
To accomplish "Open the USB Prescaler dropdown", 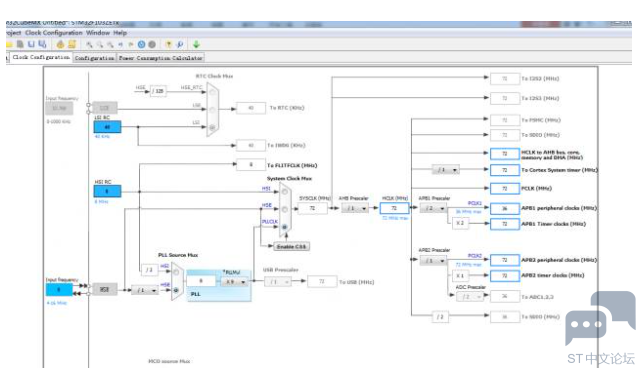I will click(278, 282).
